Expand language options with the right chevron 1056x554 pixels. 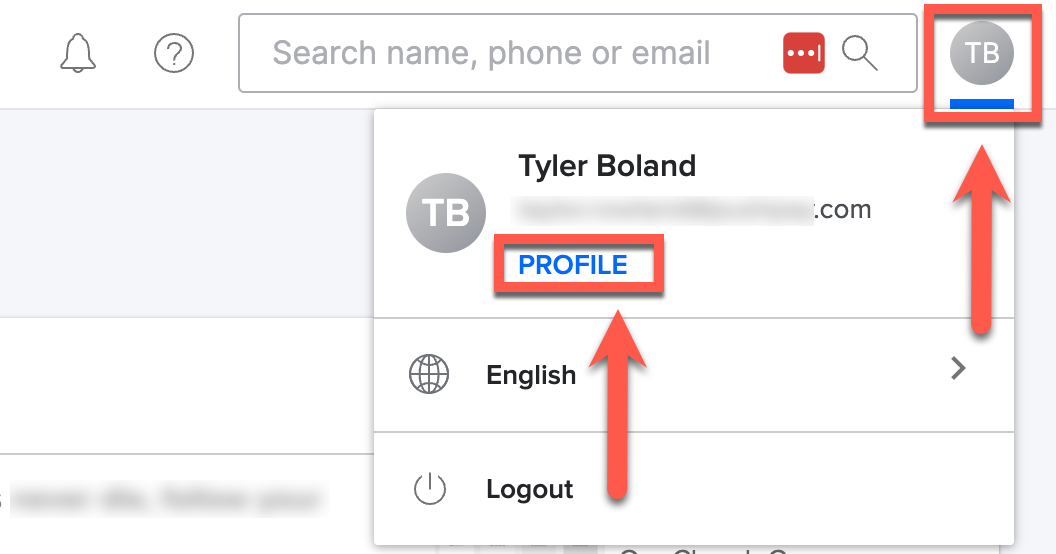958,368
